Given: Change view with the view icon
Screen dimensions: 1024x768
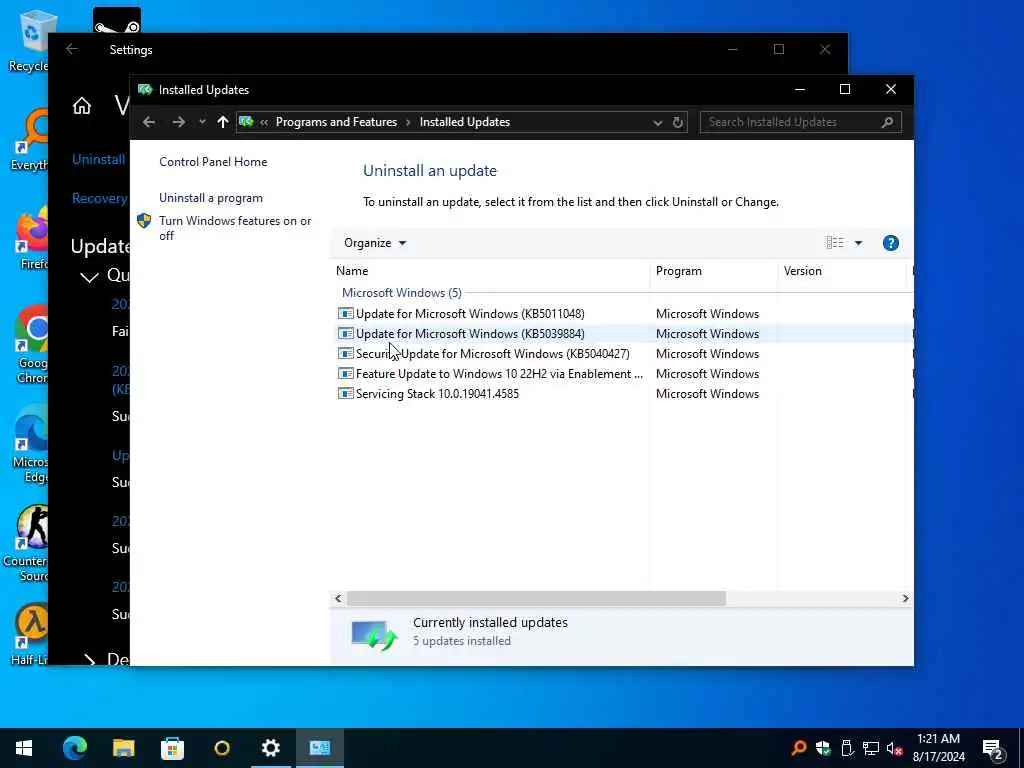Looking at the screenshot, I should (x=835, y=243).
